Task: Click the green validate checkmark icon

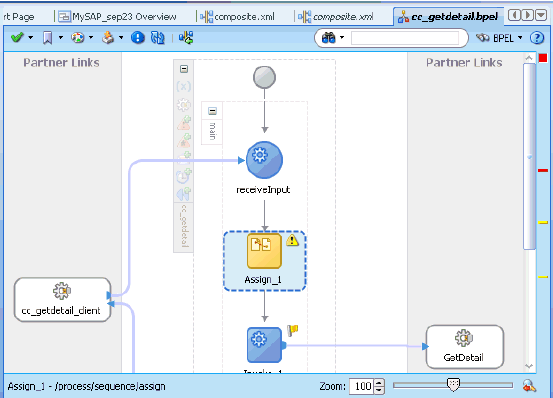Action: coord(17,37)
